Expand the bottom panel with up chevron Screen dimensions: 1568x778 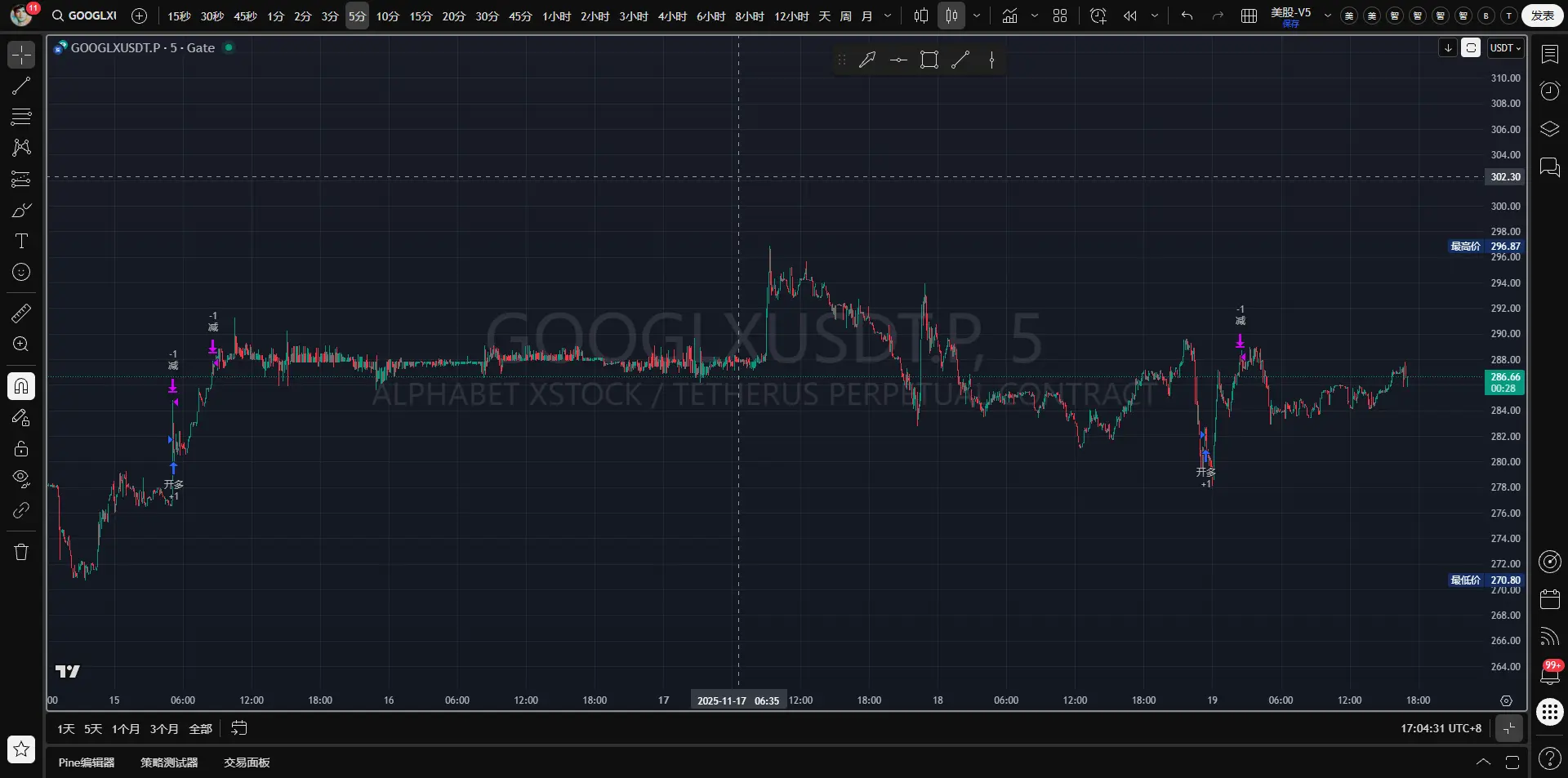pyautogui.click(x=1484, y=762)
